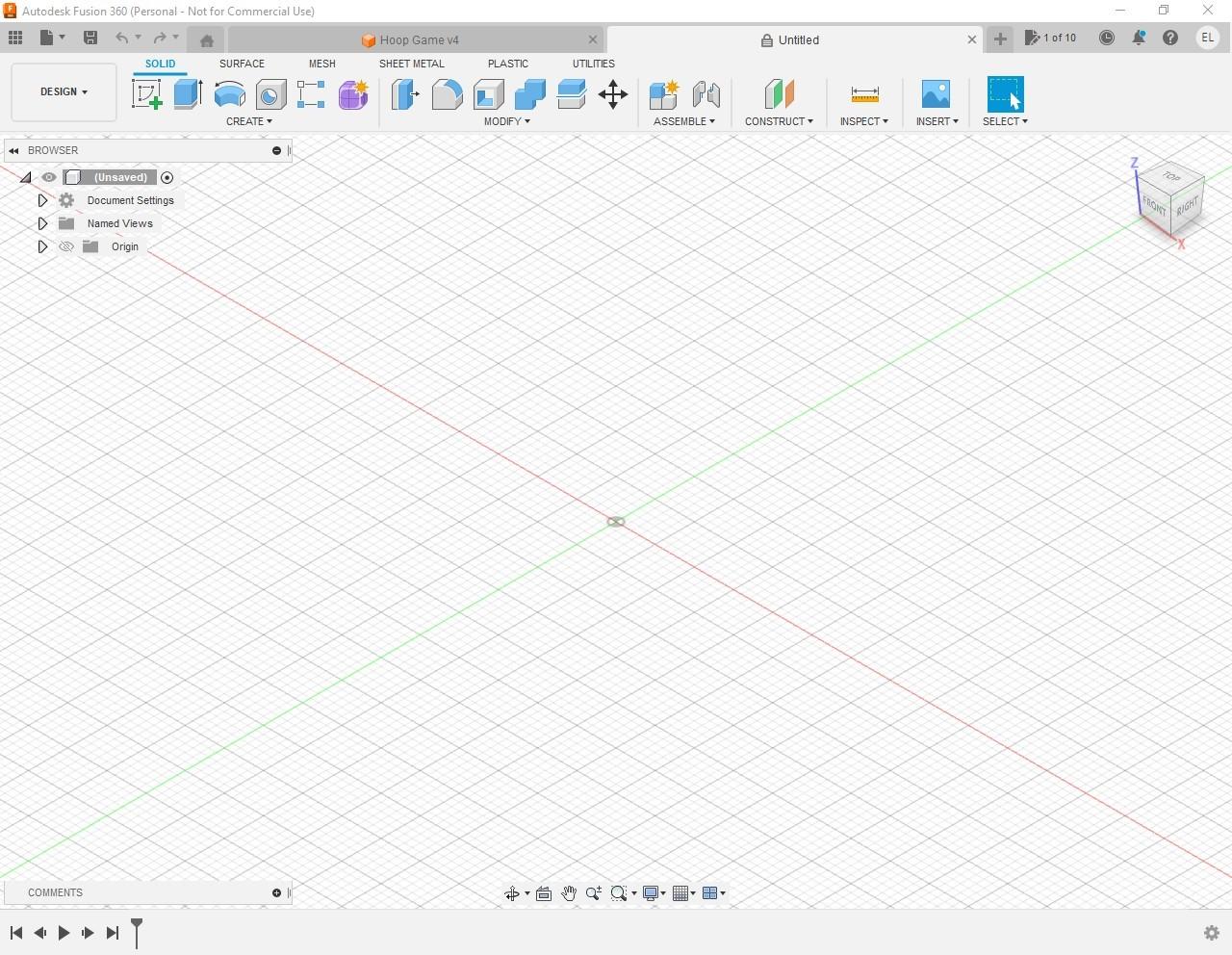The width and height of the screenshot is (1232, 955).
Task: Open the DESIGN workspace dropdown
Action: click(64, 91)
